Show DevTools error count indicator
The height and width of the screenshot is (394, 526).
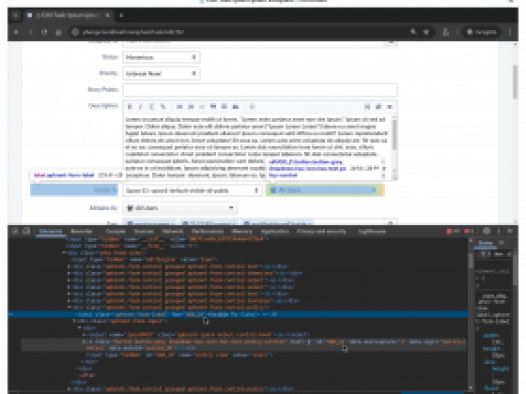453,231
